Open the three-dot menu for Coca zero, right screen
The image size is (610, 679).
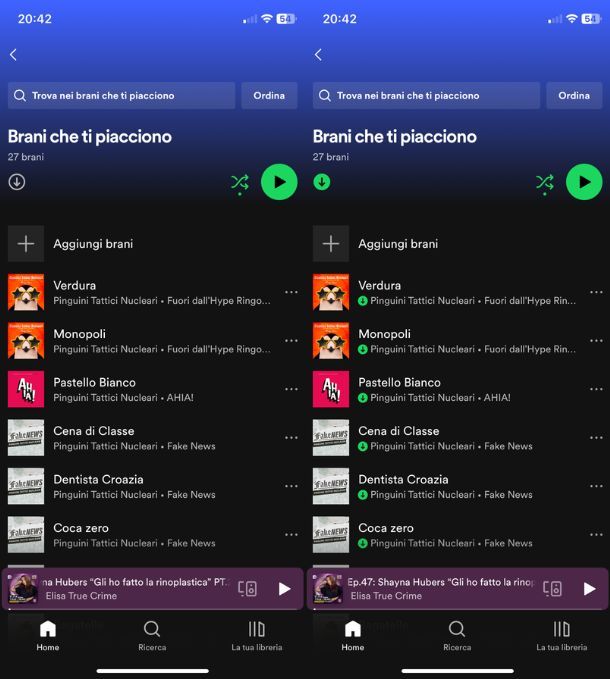tap(596, 535)
